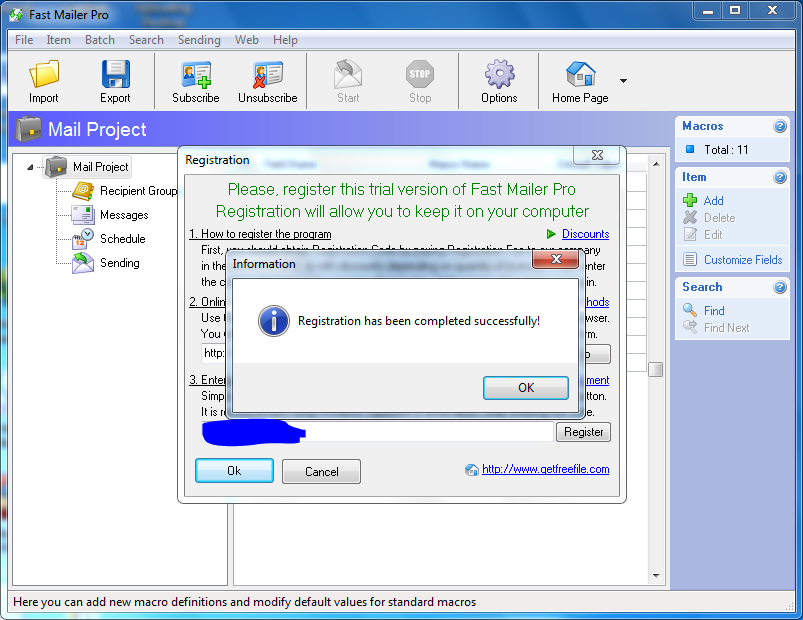This screenshot has width=803, height=620.
Task: Open the Search menu
Action: tap(146, 40)
